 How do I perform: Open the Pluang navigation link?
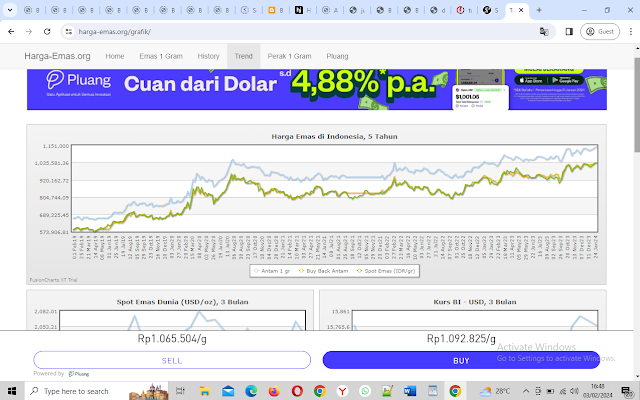click(x=337, y=56)
